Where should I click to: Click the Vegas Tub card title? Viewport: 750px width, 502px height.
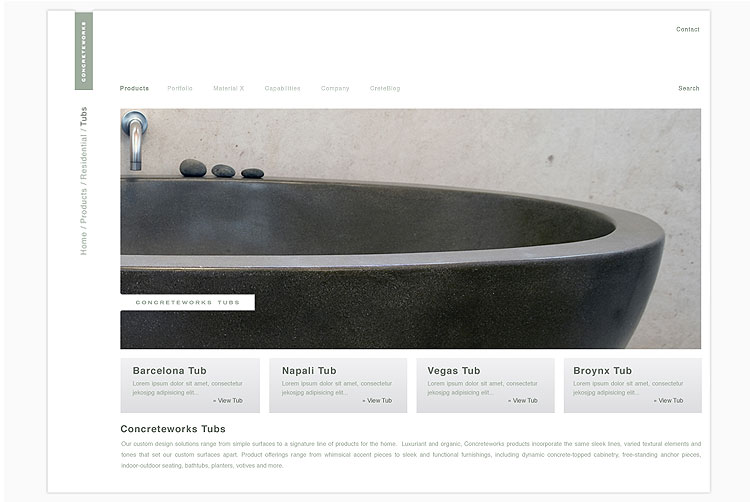pos(454,371)
